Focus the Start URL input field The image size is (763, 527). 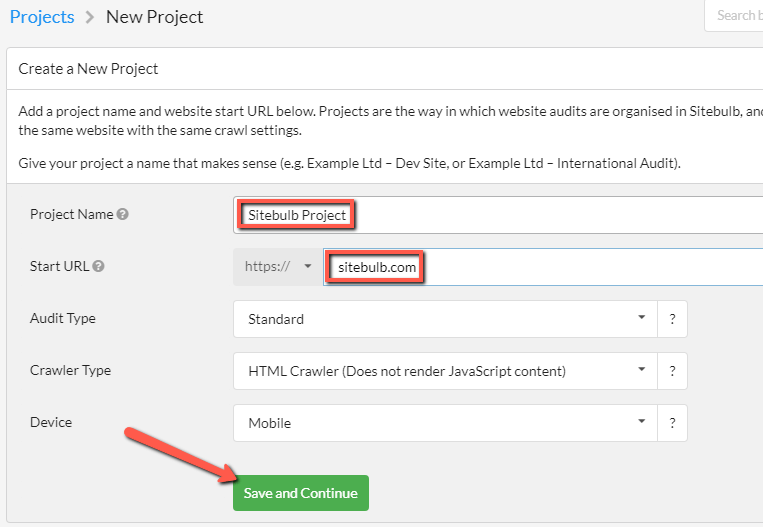point(543,267)
